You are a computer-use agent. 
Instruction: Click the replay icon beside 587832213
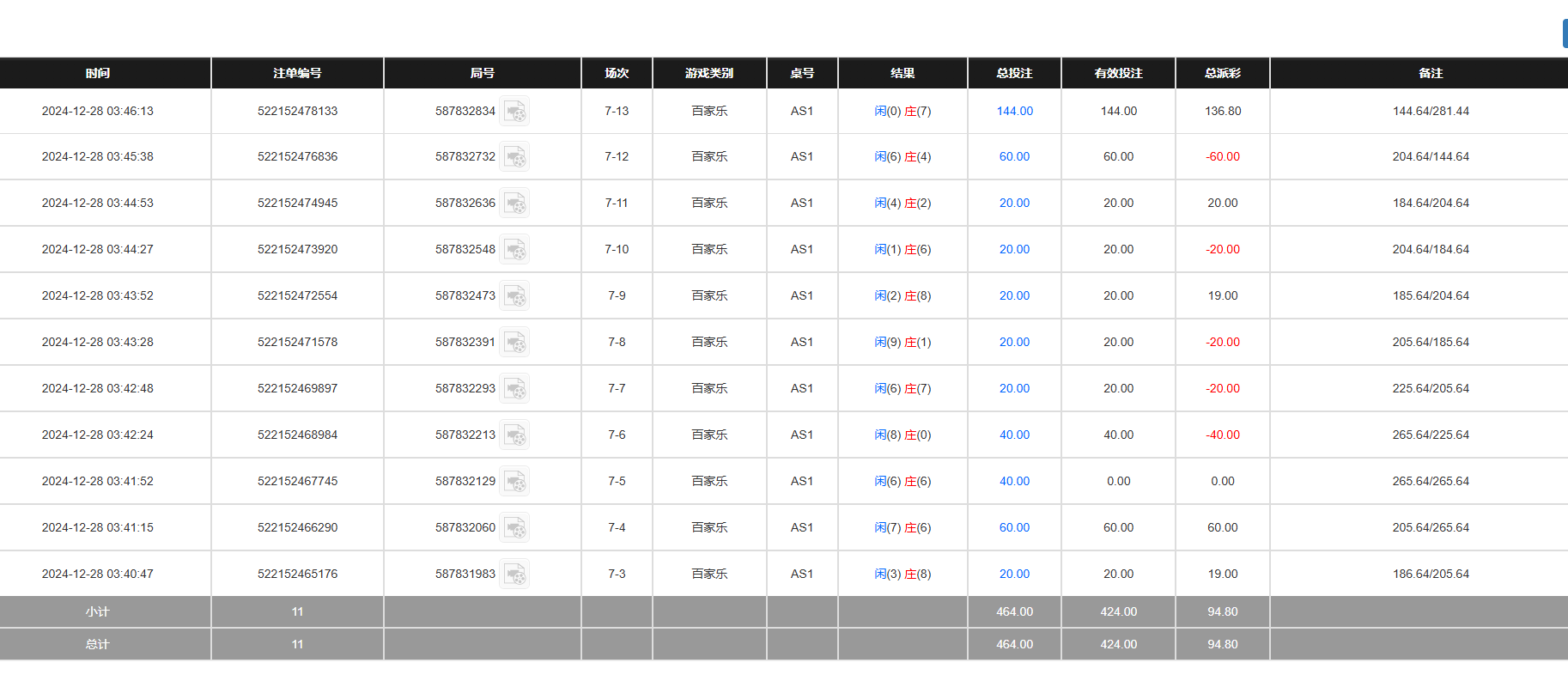pos(514,435)
